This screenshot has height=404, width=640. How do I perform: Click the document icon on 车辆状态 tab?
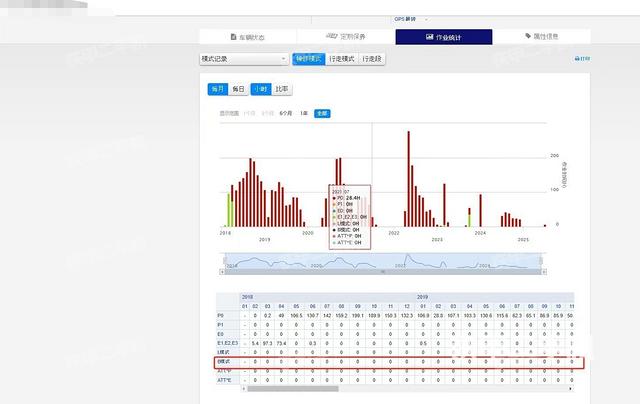click(235, 37)
